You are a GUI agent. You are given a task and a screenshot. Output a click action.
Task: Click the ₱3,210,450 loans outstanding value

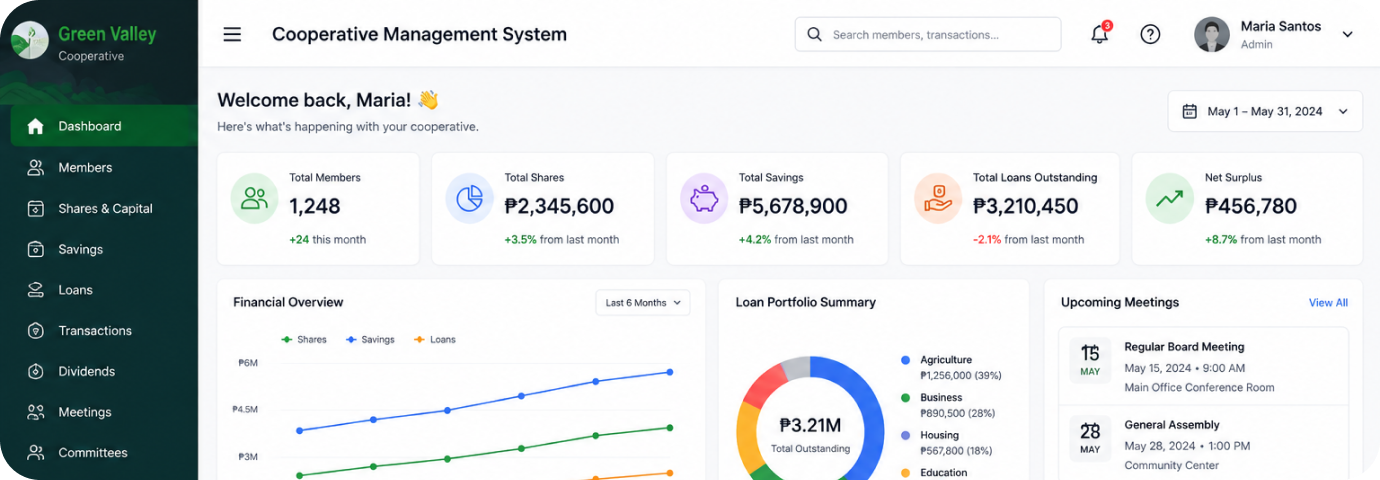coord(1026,207)
